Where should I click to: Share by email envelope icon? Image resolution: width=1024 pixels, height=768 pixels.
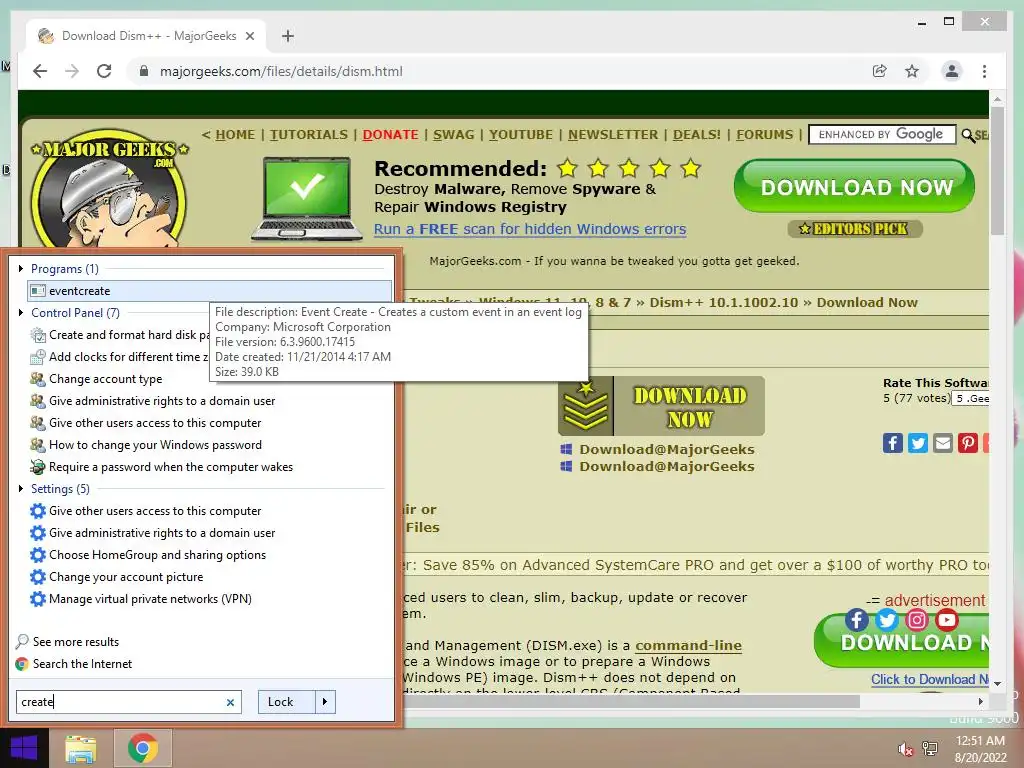[942, 443]
